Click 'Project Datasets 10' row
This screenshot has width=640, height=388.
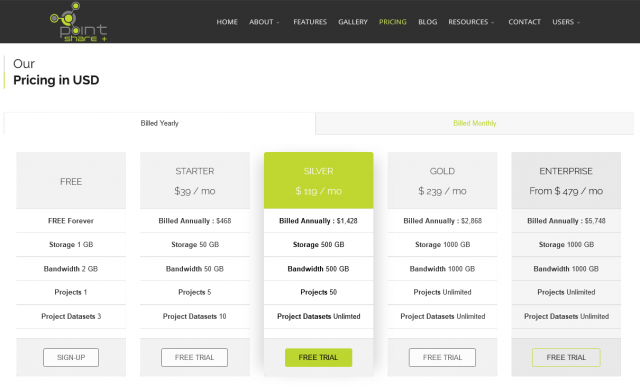click(195, 316)
